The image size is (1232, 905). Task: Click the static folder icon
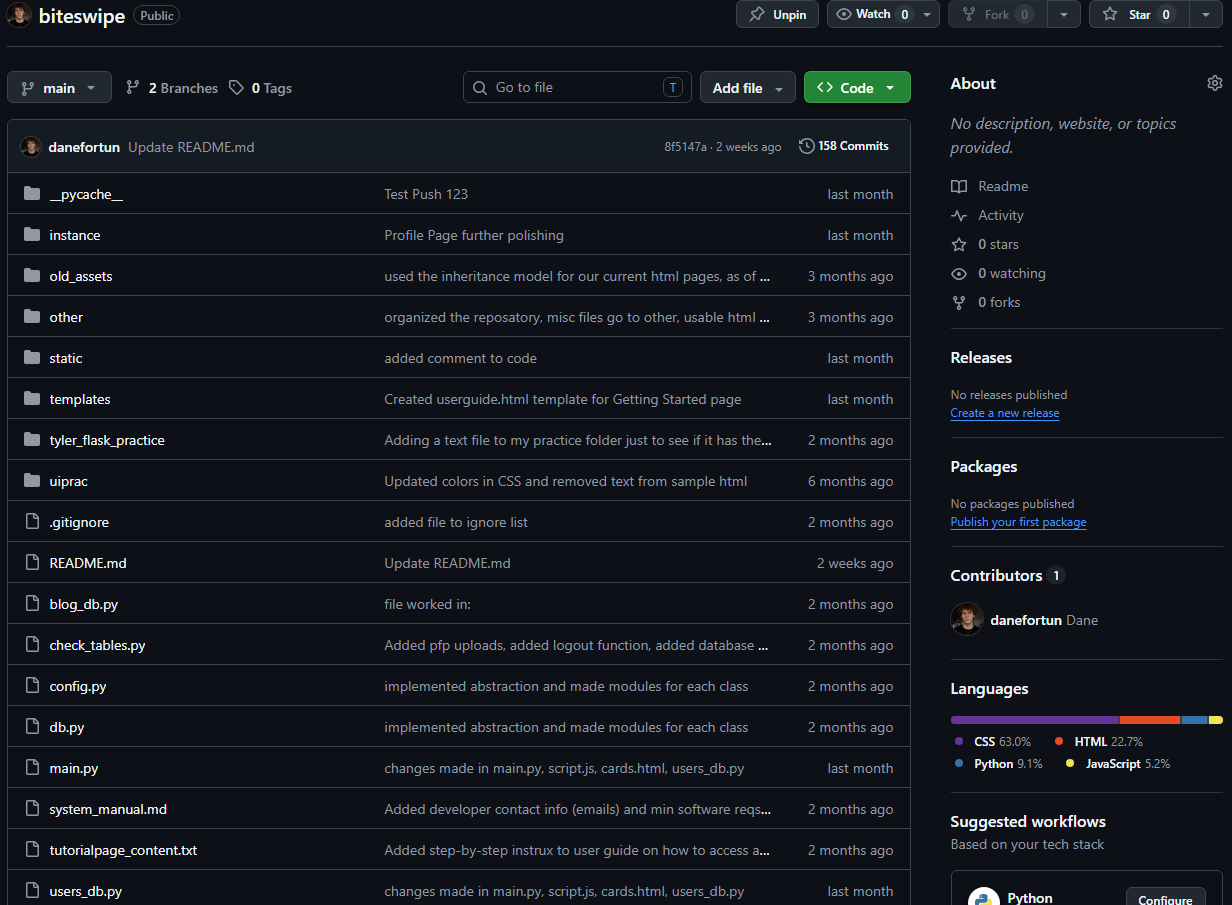tap(32, 358)
